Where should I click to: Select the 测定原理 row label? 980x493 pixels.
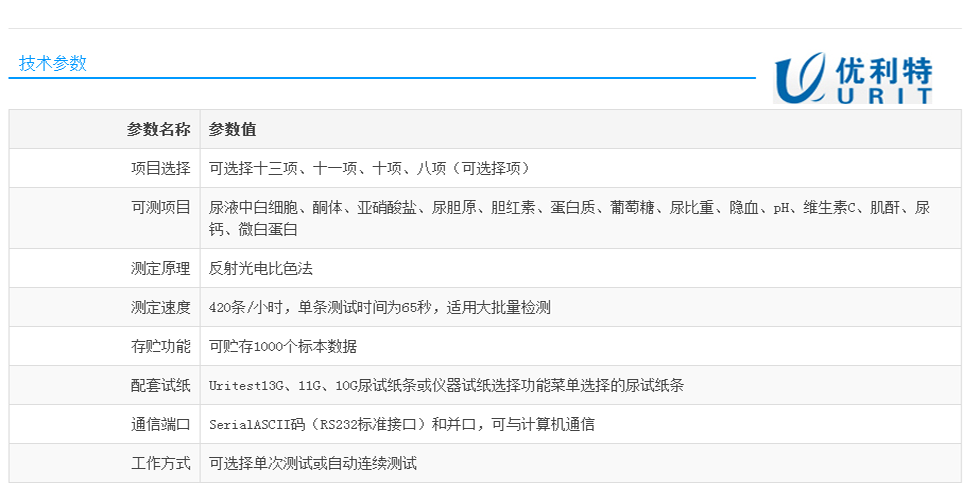[x=161, y=268]
